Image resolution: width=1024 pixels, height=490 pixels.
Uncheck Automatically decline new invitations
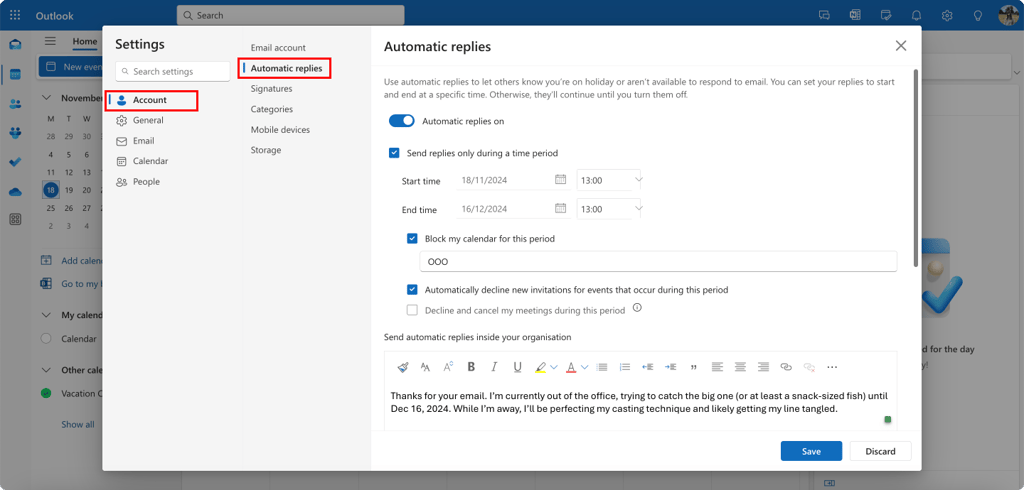[412, 289]
